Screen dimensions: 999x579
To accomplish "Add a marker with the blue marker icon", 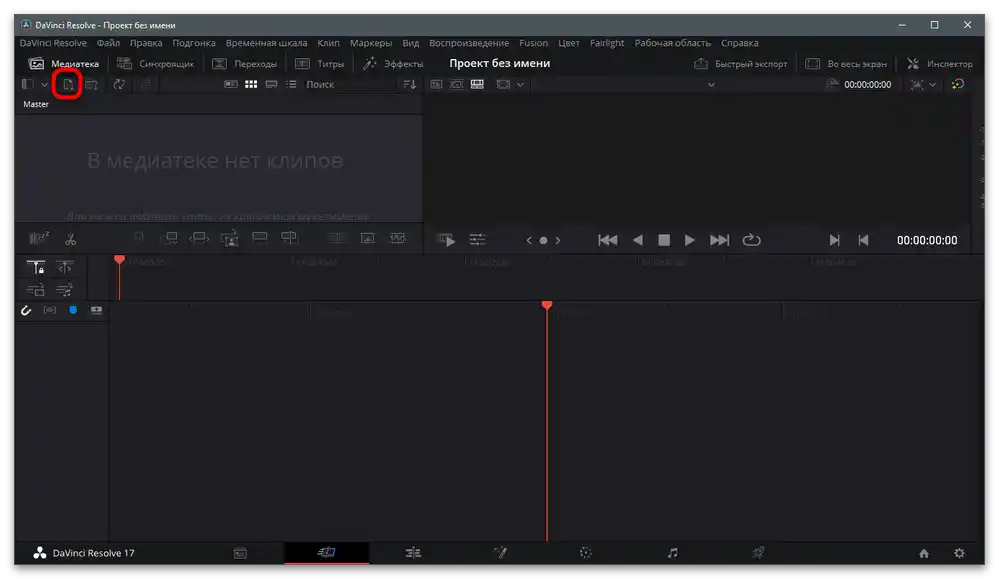I will point(73,310).
